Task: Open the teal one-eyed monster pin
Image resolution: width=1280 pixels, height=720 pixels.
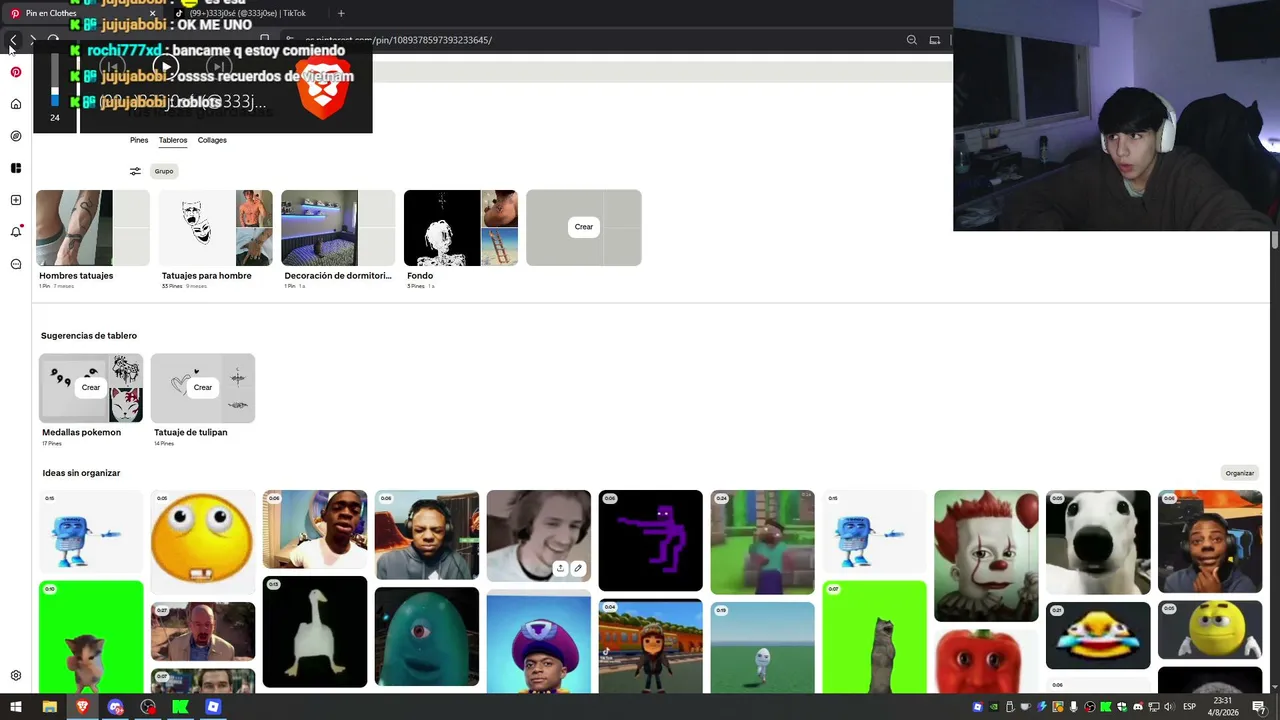Action: tap(427, 637)
